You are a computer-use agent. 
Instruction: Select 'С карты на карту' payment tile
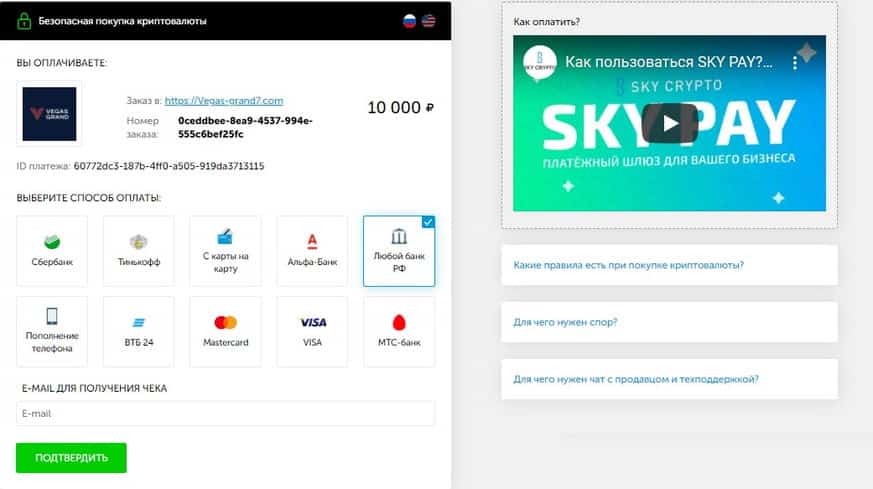tap(225, 251)
